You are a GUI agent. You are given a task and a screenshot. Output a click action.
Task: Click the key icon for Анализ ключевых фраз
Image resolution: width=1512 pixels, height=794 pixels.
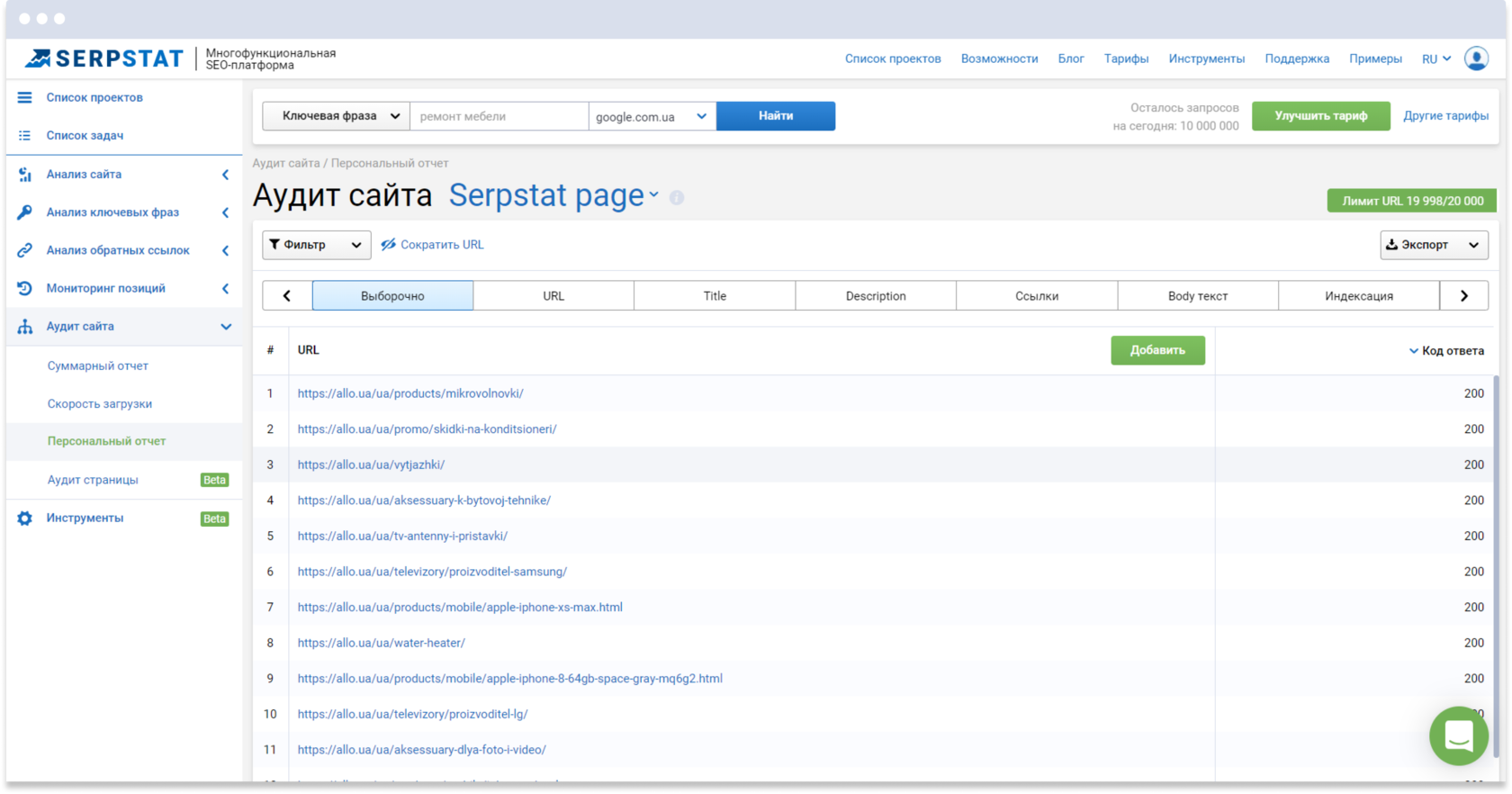pos(25,212)
